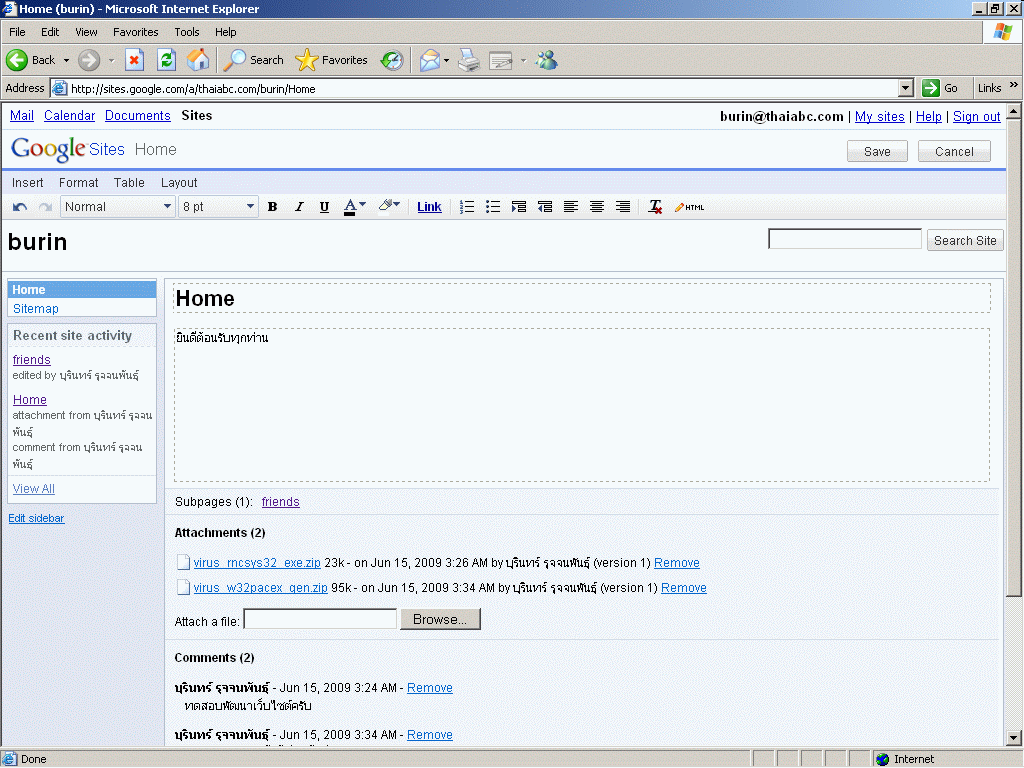This screenshot has width=1024, height=768.
Task: Open the text color picker
Action: click(x=355, y=207)
